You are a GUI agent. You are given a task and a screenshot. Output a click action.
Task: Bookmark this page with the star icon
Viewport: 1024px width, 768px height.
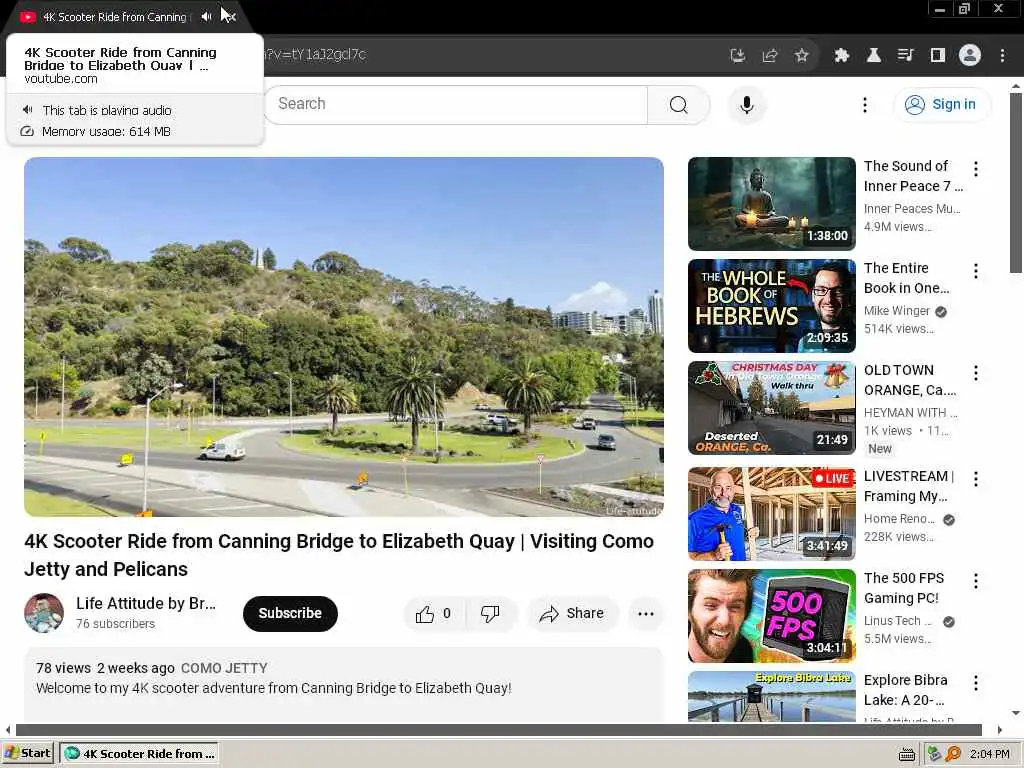coord(802,56)
